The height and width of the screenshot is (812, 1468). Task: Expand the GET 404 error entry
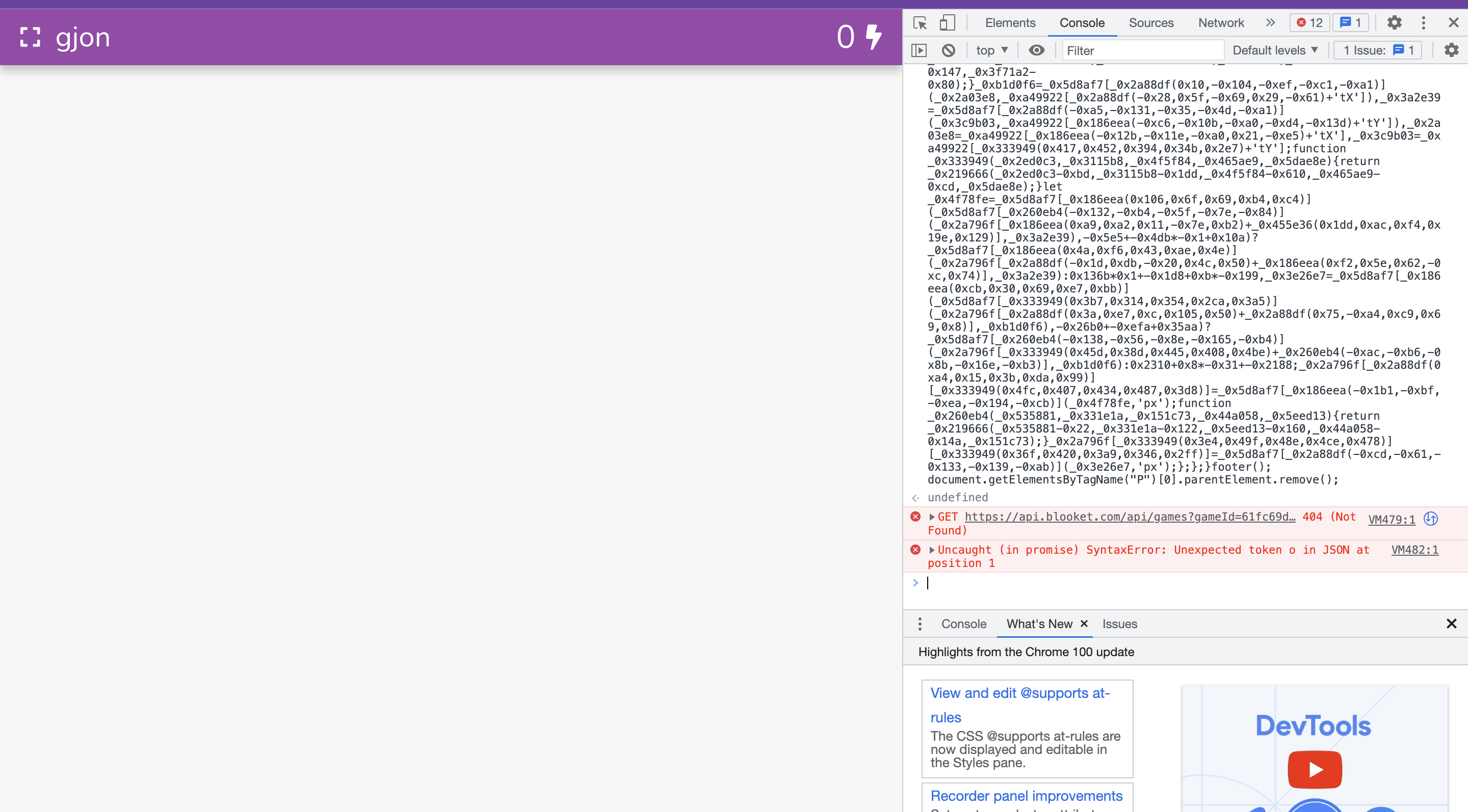tap(932, 517)
